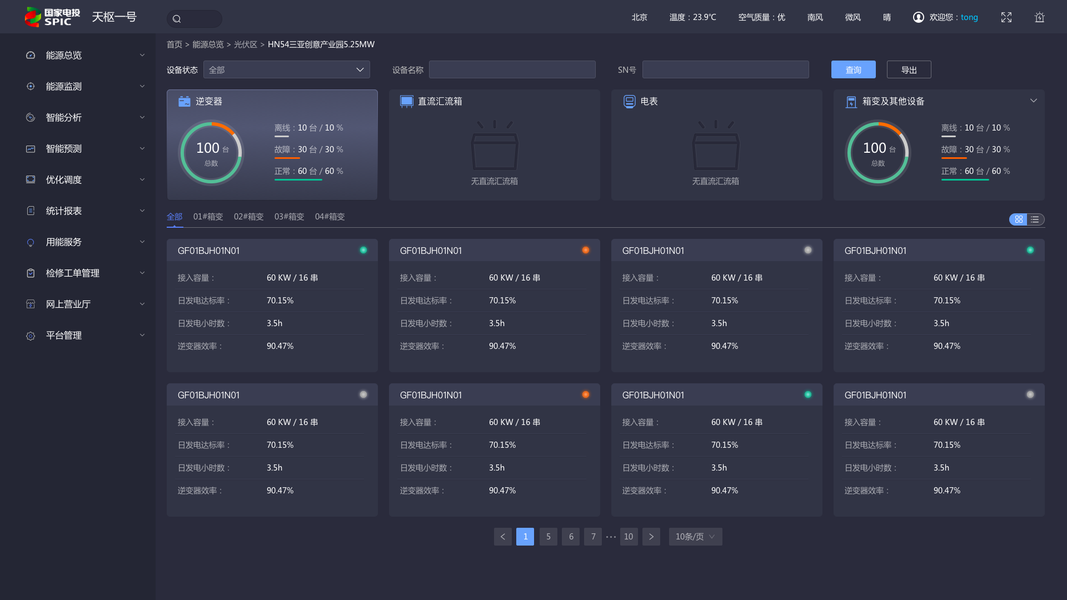Click the 空气质量：优 text
Image resolution: width=1067 pixels, height=600 pixels.
pos(761,17)
